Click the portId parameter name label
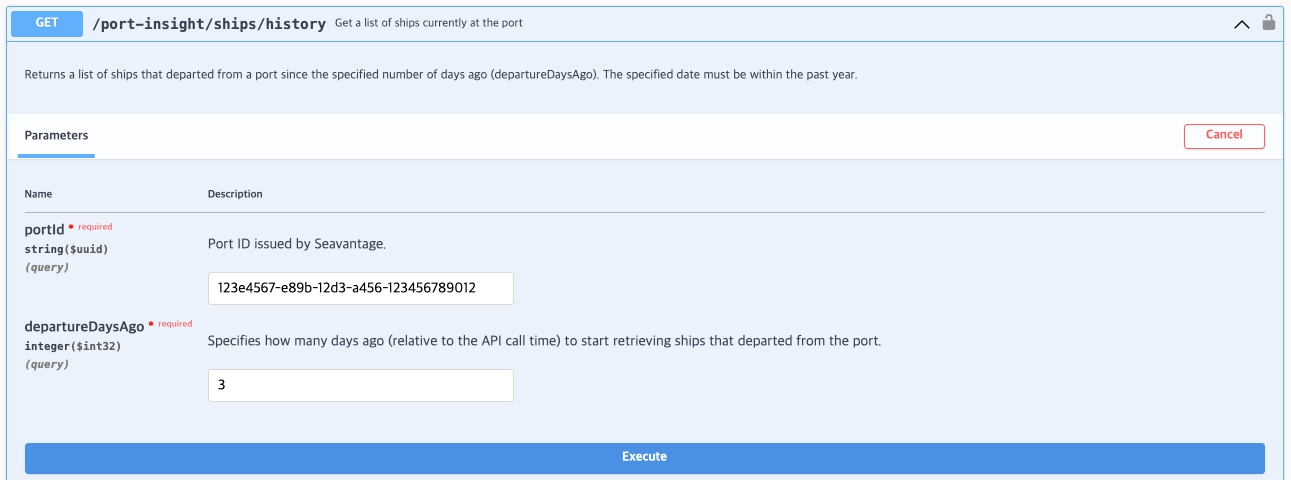Image resolution: width=1291 pixels, height=480 pixels. (44, 230)
